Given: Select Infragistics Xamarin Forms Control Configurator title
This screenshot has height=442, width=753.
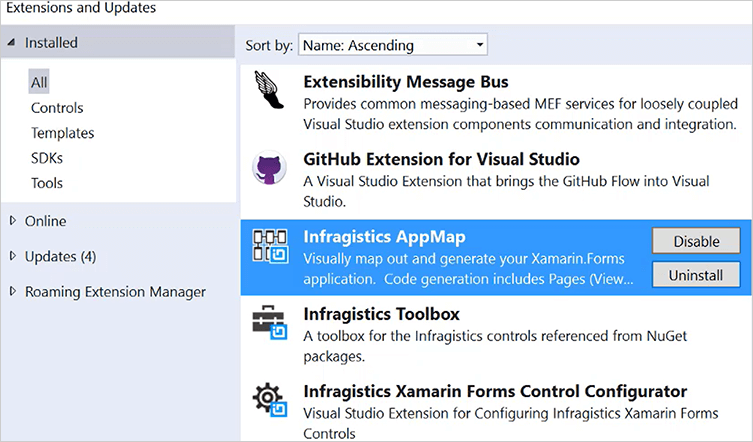Looking at the screenshot, I should pyautogui.click(x=495, y=392).
